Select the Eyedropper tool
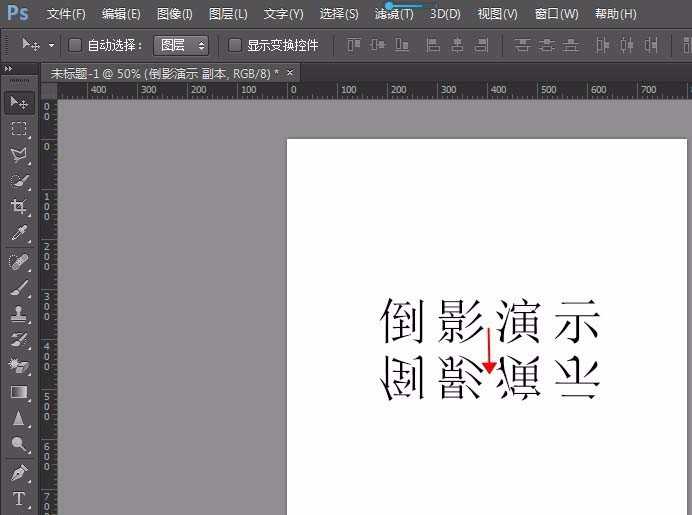Viewport: 692px width, 515px height. click(19, 233)
